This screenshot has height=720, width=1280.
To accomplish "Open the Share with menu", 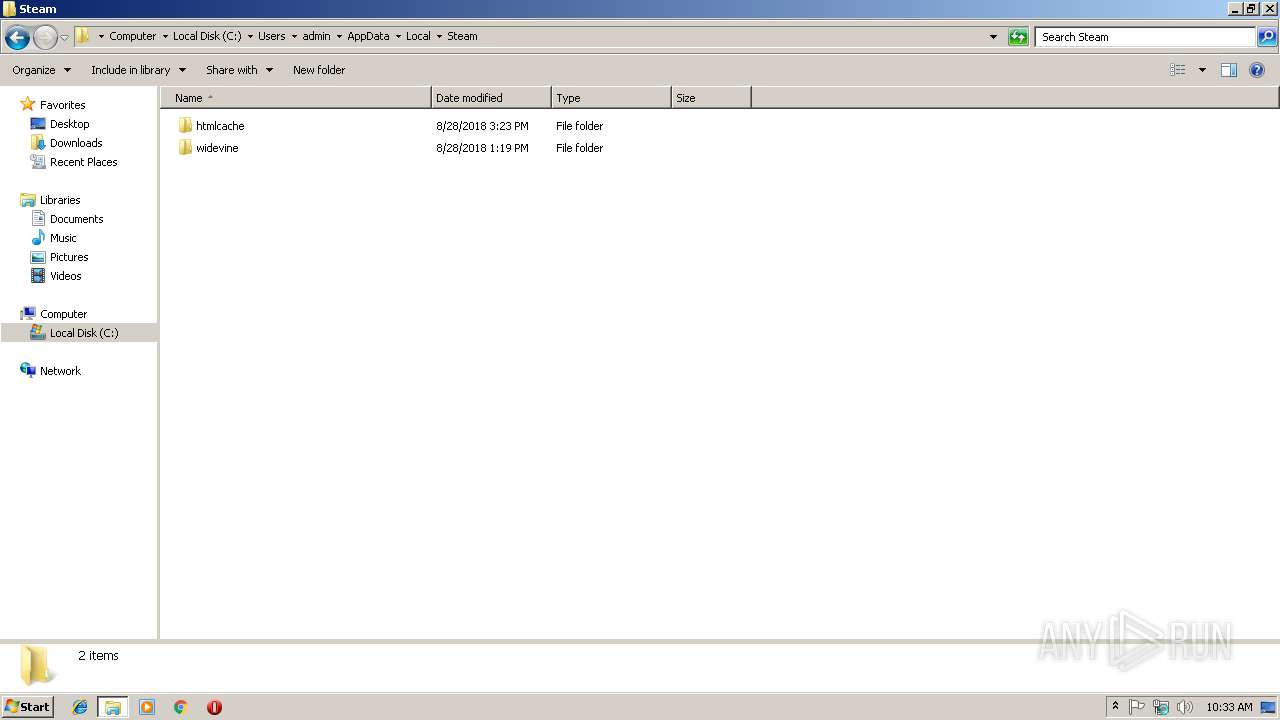I will (239, 70).
